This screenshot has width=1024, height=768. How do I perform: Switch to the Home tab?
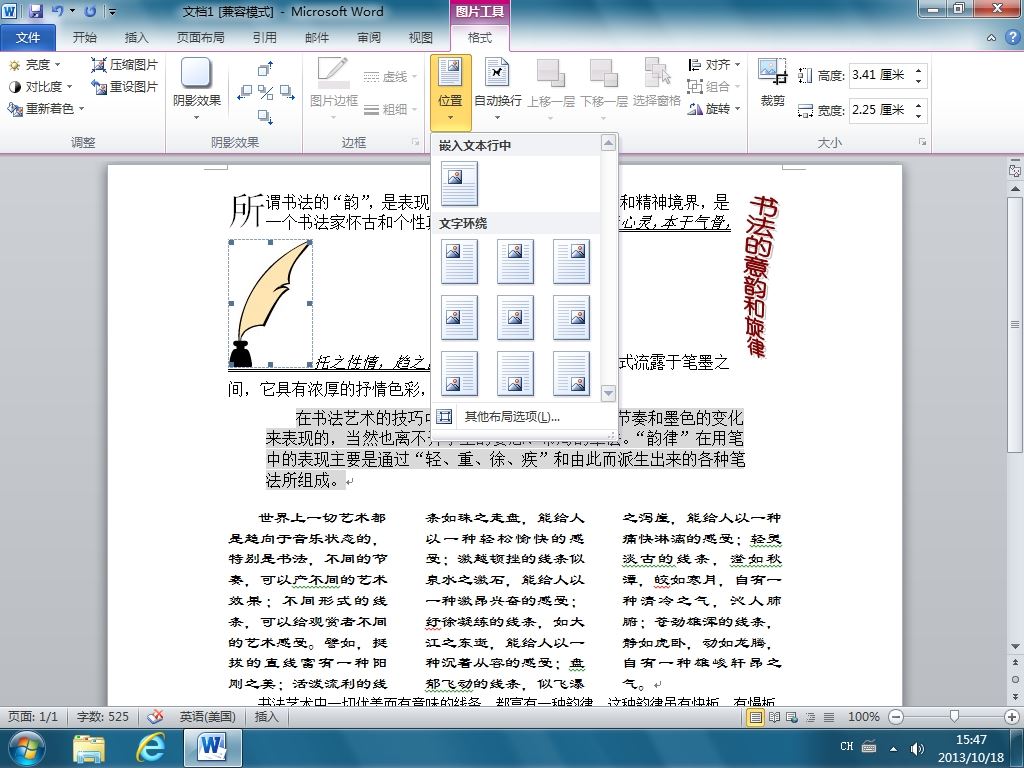click(84, 38)
